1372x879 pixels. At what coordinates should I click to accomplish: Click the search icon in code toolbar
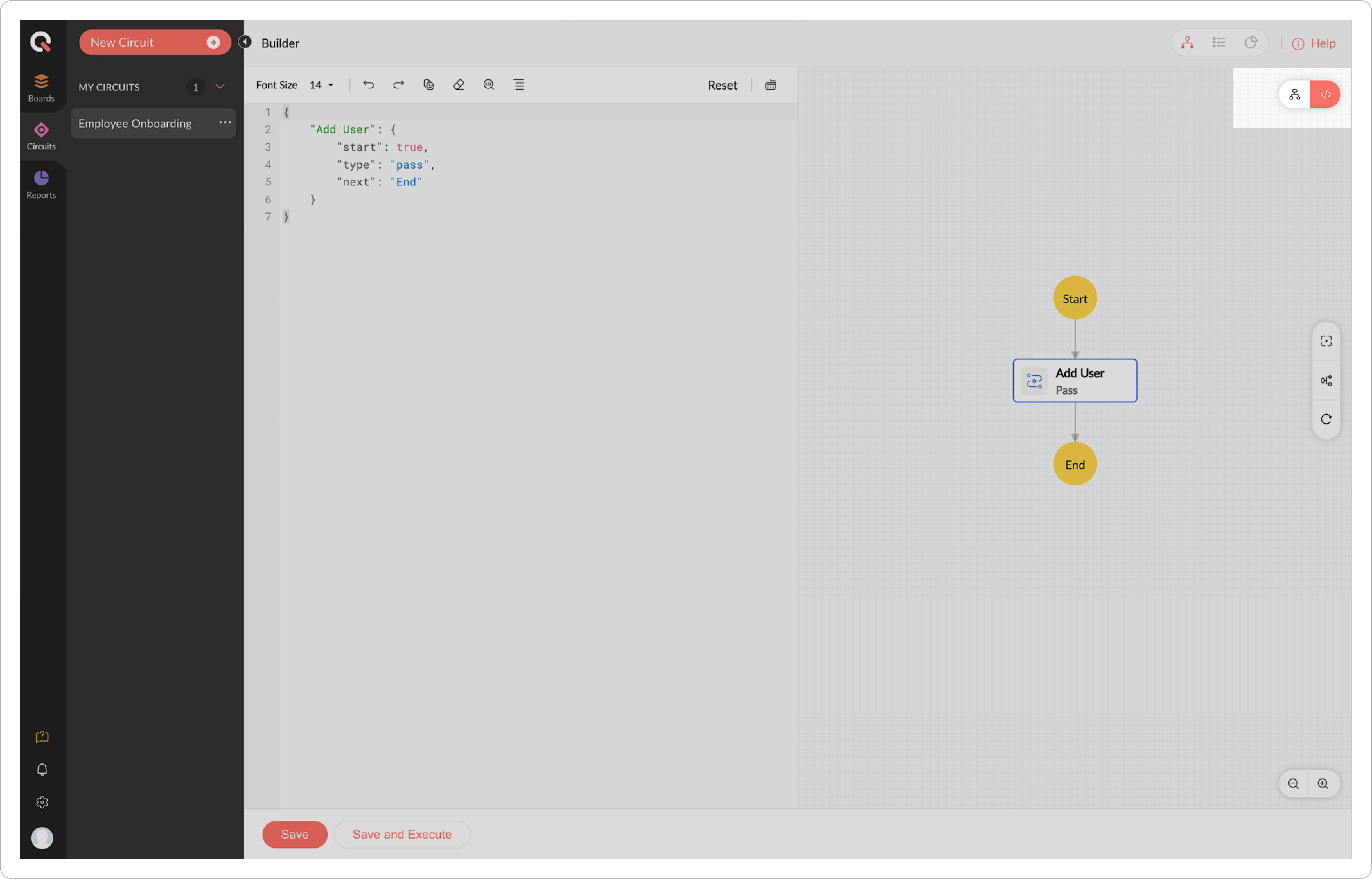click(x=489, y=85)
